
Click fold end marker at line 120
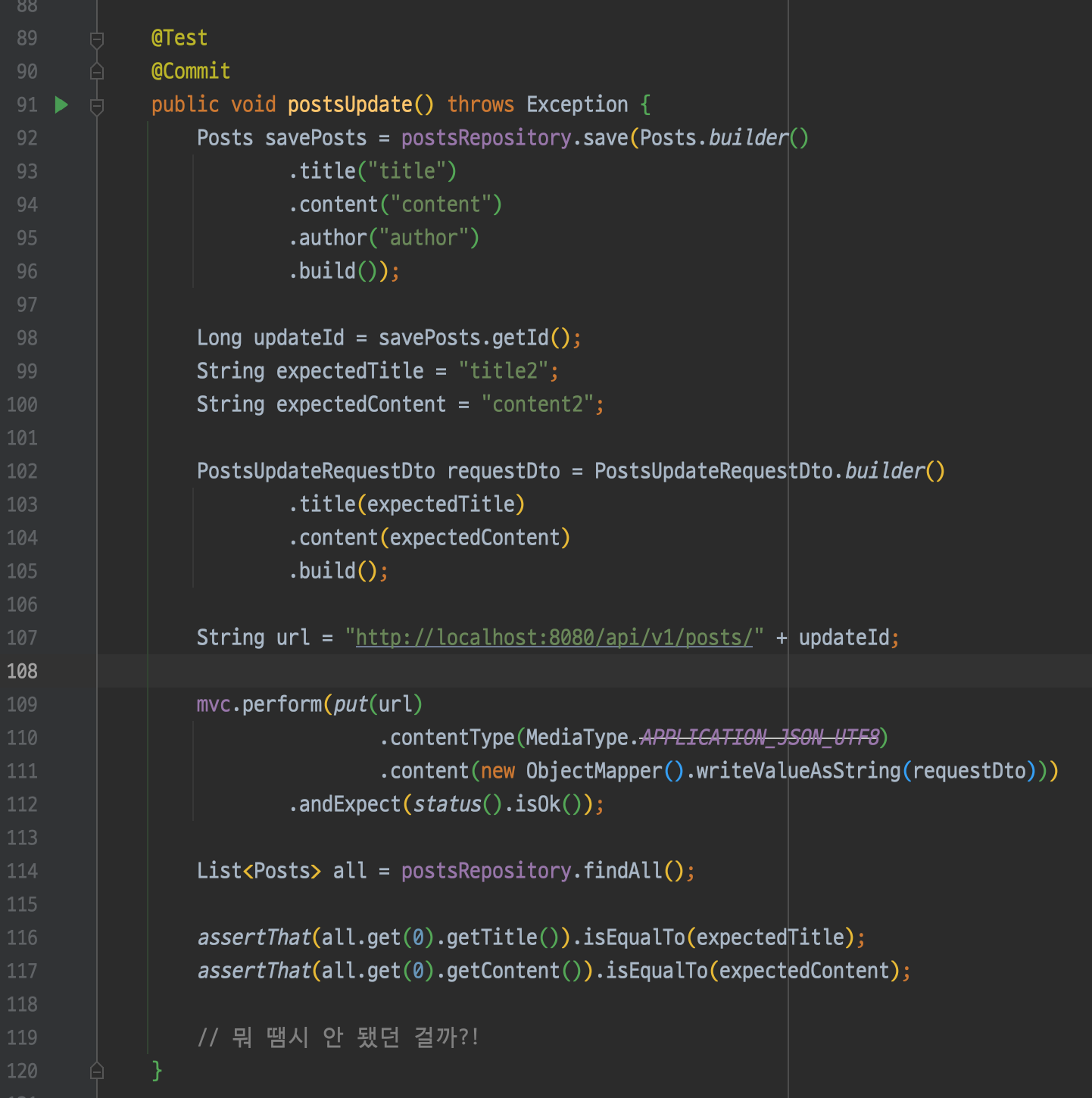pyautogui.click(x=97, y=1071)
